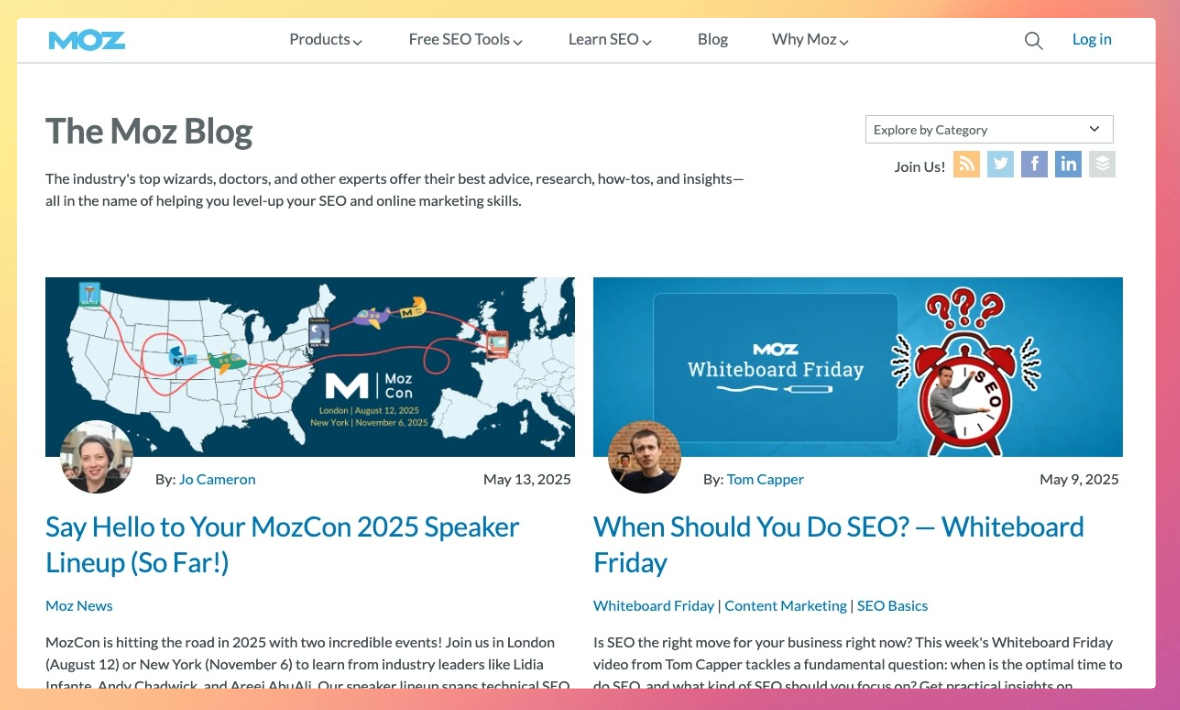The width and height of the screenshot is (1180, 710).
Task: Expand the Free SEO Tools menu
Action: point(465,40)
